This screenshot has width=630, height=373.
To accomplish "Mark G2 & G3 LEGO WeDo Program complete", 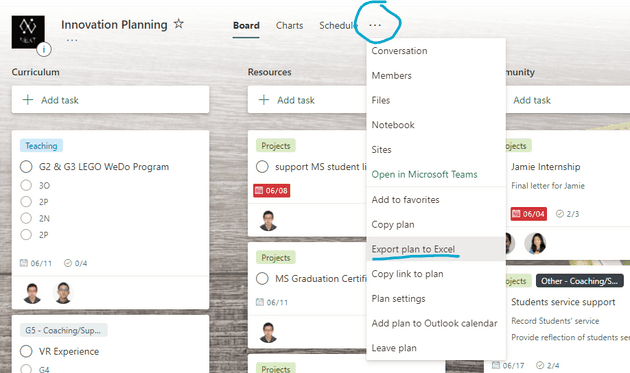I will point(26,166).
